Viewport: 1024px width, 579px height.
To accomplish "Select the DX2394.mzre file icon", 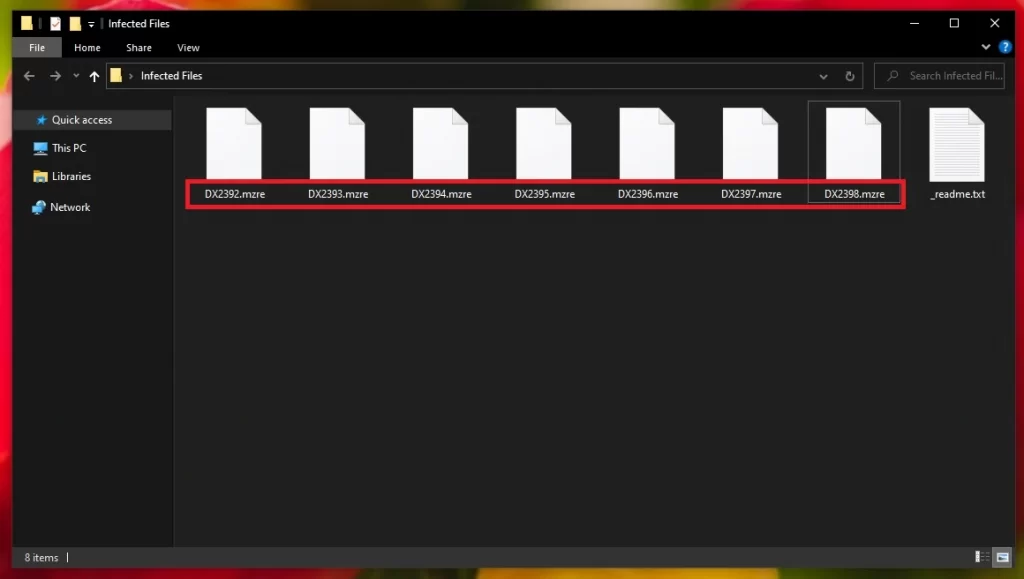I will (440, 143).
